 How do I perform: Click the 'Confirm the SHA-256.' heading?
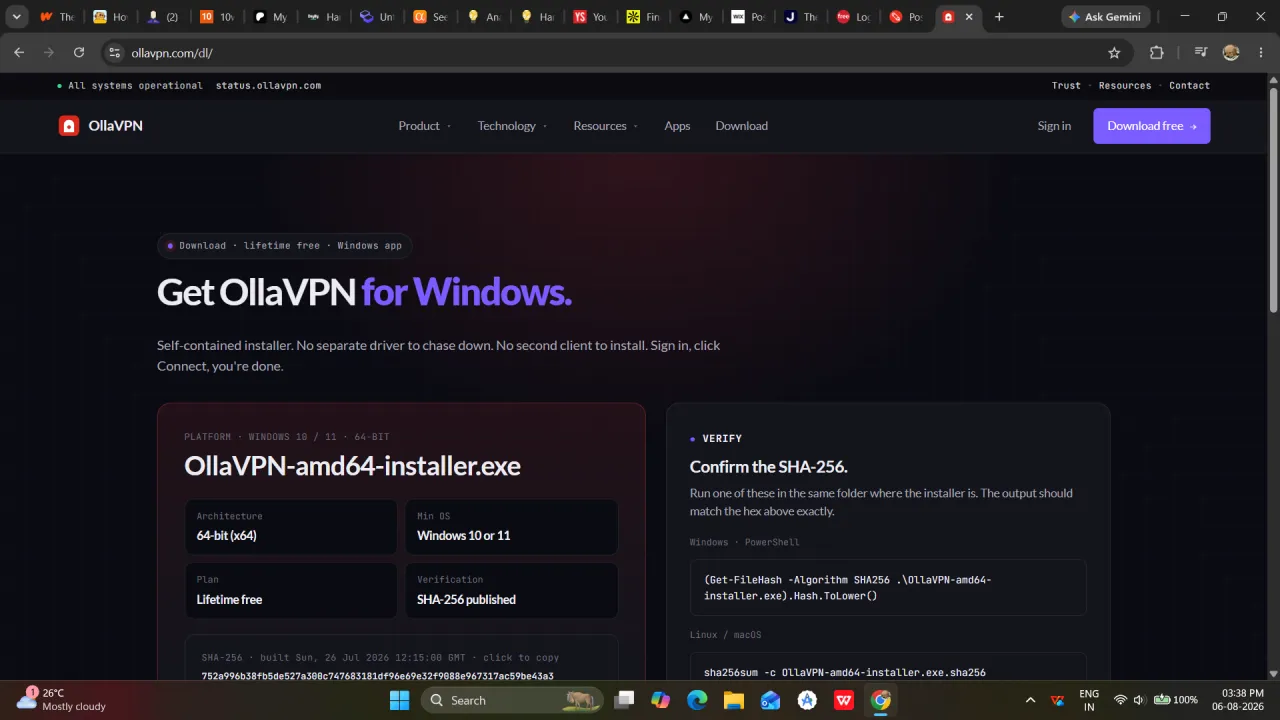pos(768,467)
